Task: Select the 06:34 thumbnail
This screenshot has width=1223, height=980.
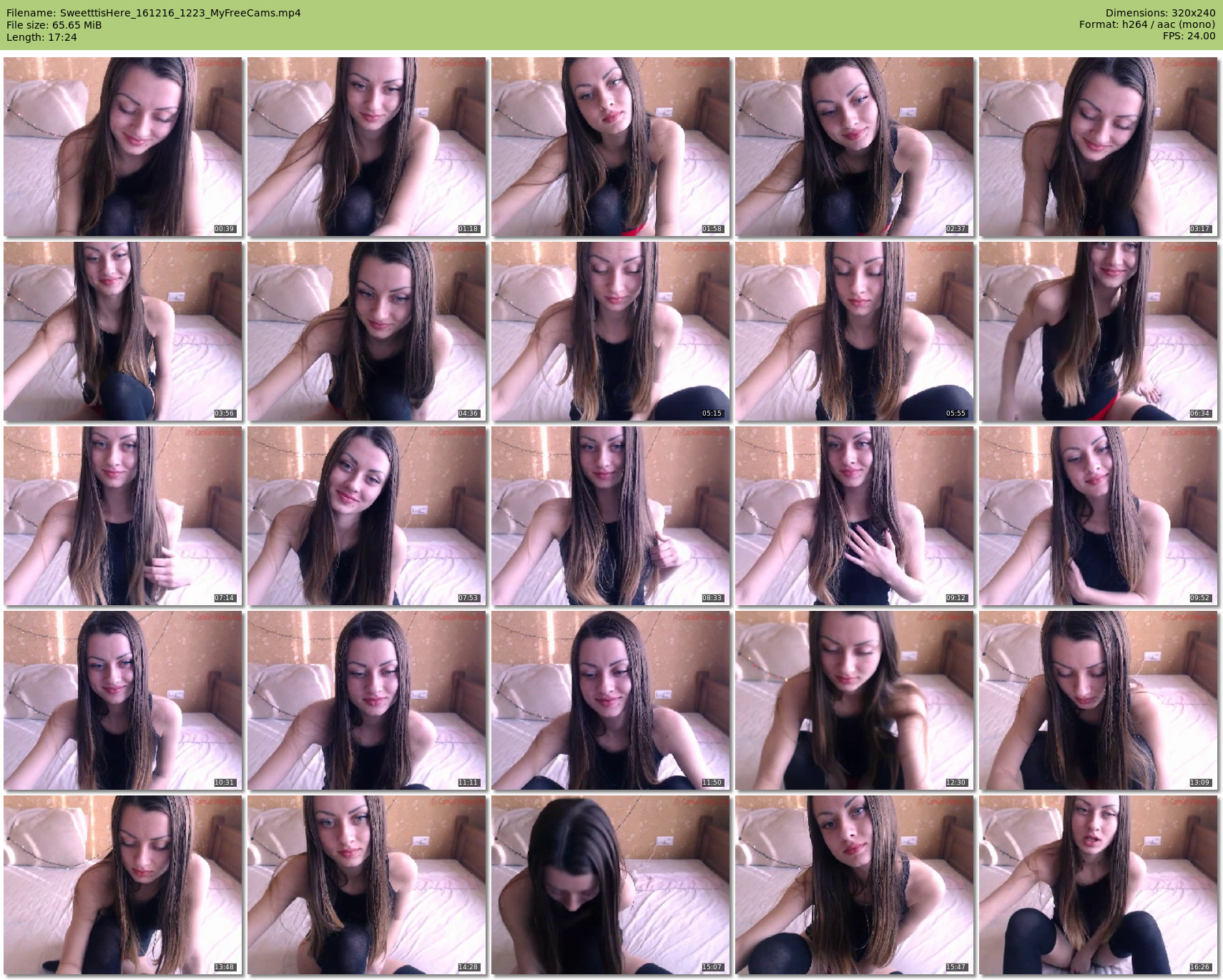Action: click(1098, 331)
